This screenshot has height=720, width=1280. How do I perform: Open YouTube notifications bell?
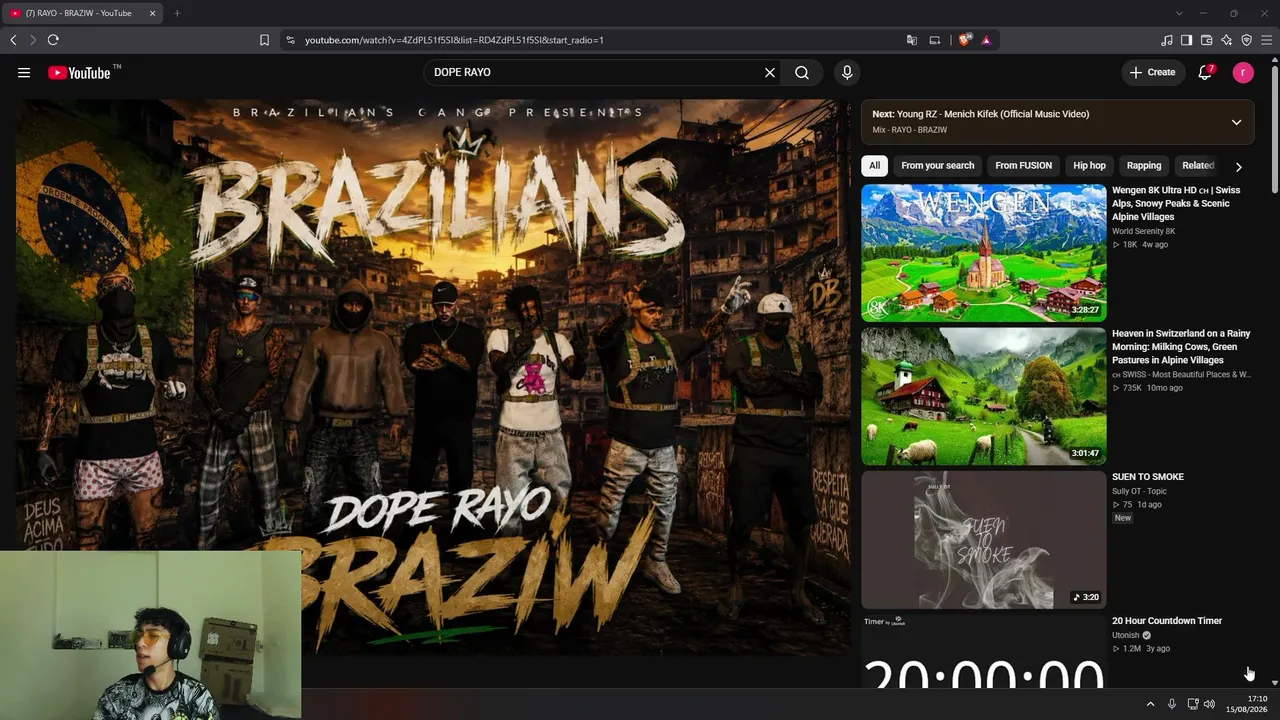coord(1206,72)
